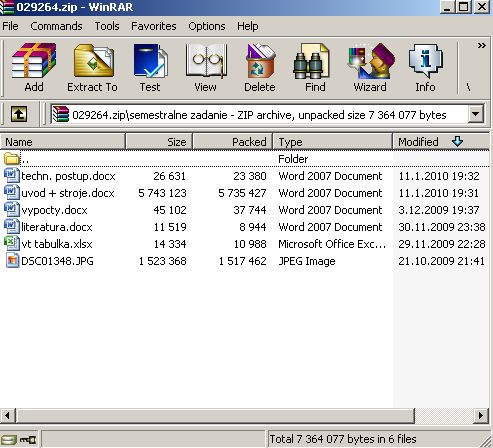Click the horizontal scrollbar right arrow
The height and width of the screenshot is (448, 493).
481,416
